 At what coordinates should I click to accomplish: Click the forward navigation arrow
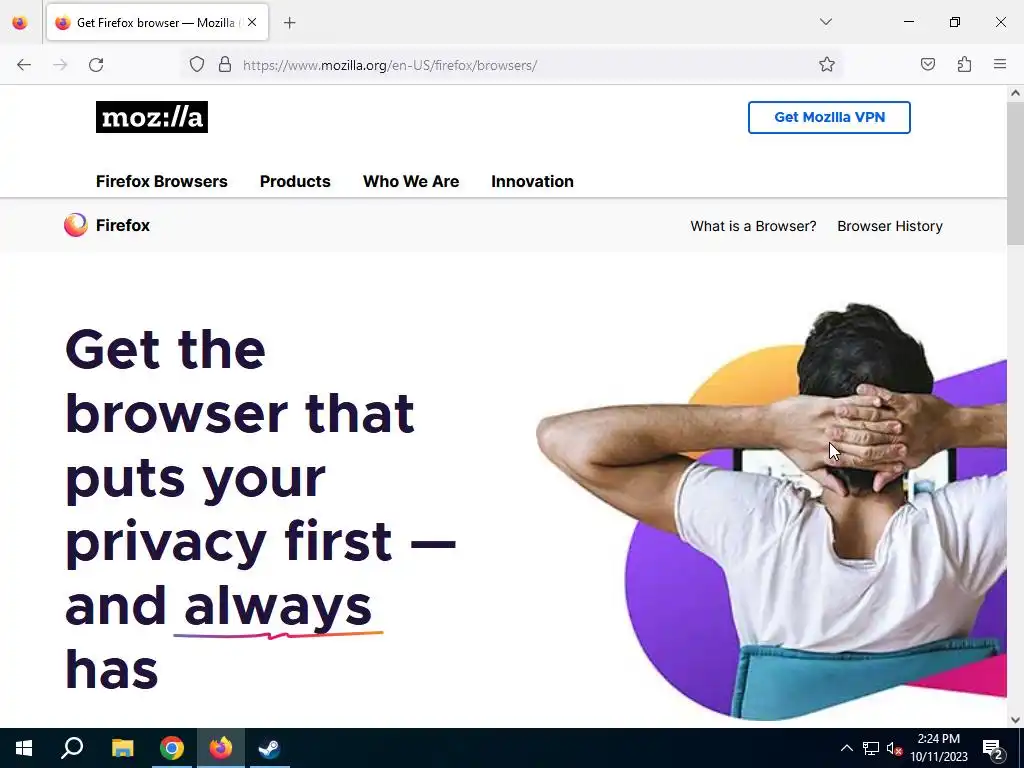tap(60, 65)
